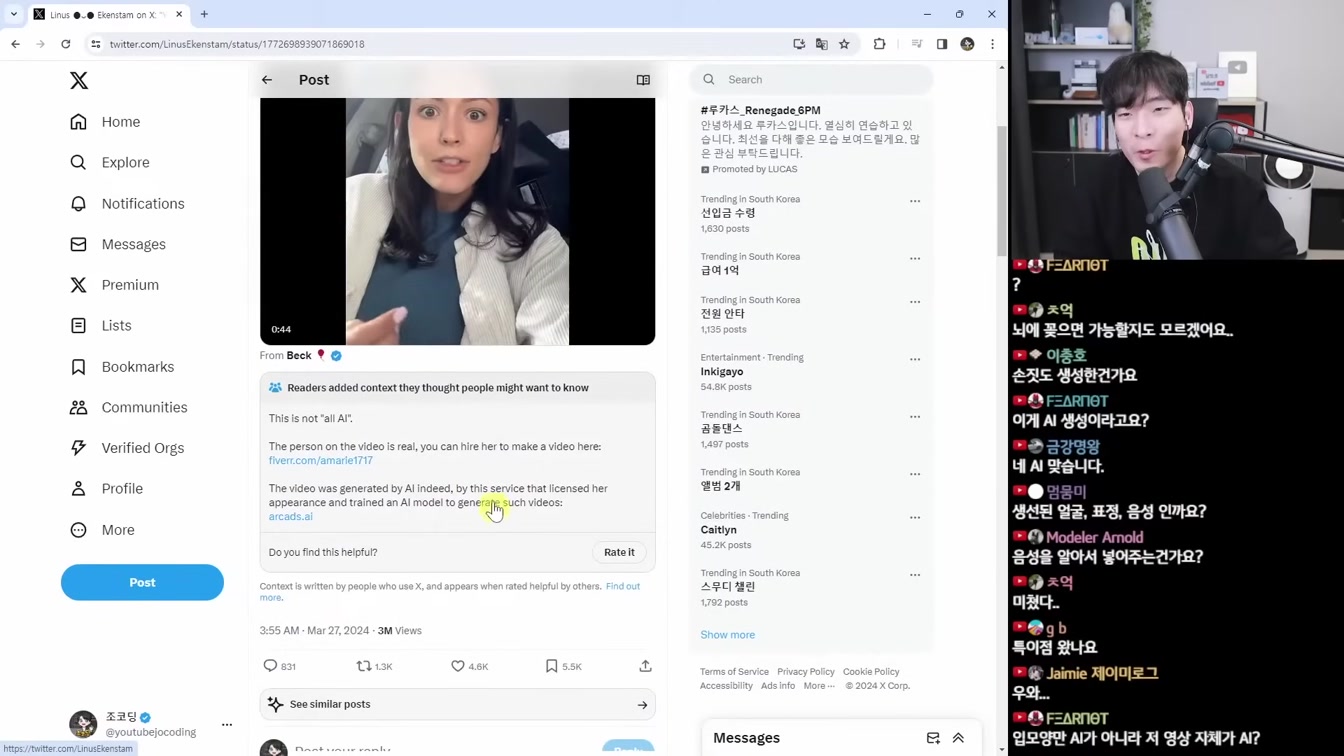Screen dimensions: 1344x756
Task: Reload the page
Action: (x=66, y=44)
